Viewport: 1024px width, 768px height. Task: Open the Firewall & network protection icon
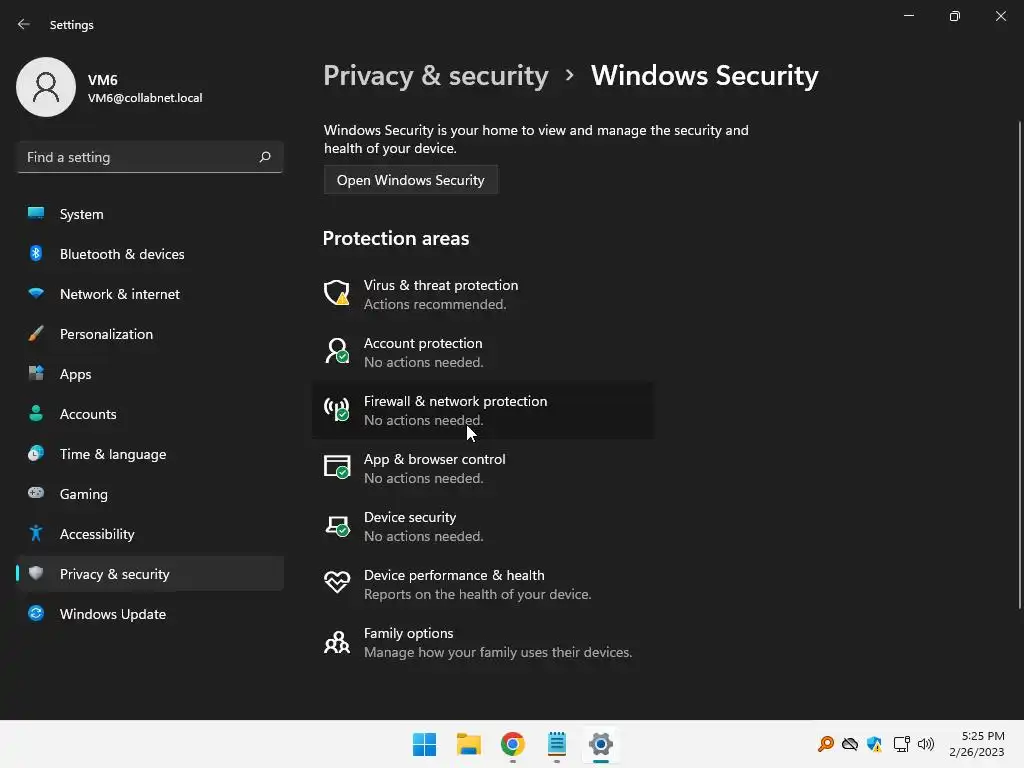pos(337,409)
